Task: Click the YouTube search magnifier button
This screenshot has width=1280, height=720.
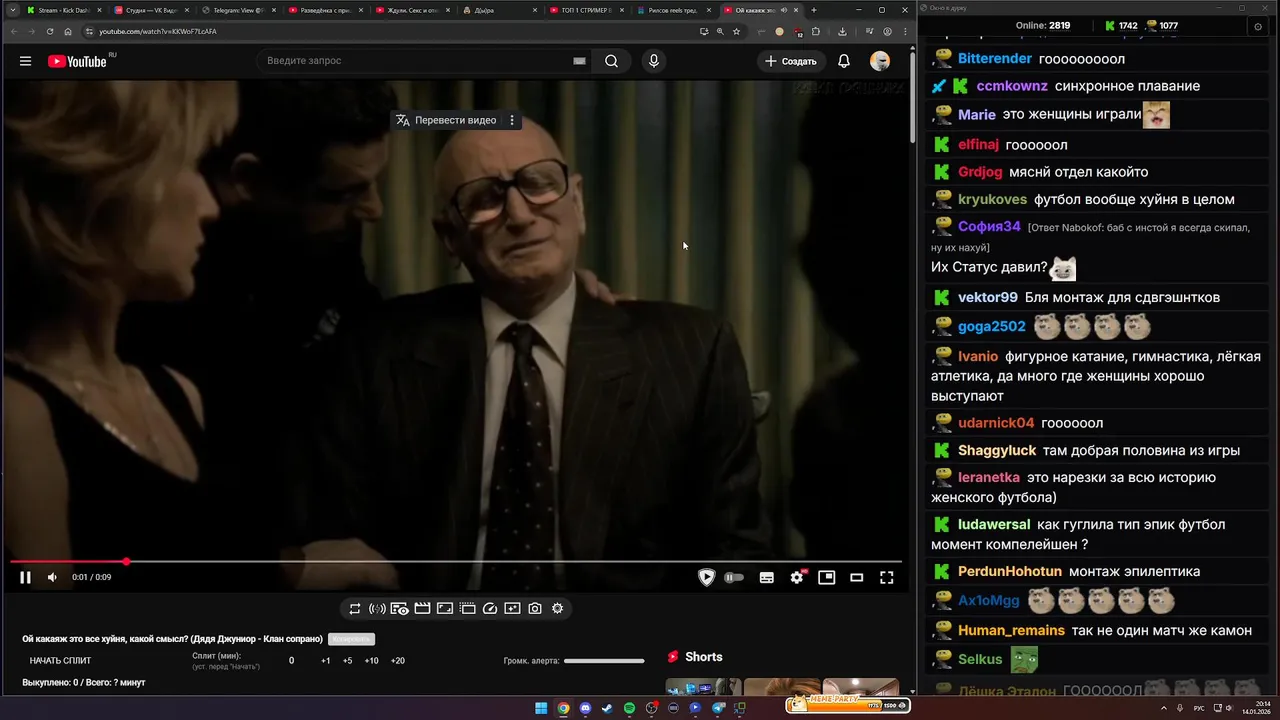Action: coord(611,61)
